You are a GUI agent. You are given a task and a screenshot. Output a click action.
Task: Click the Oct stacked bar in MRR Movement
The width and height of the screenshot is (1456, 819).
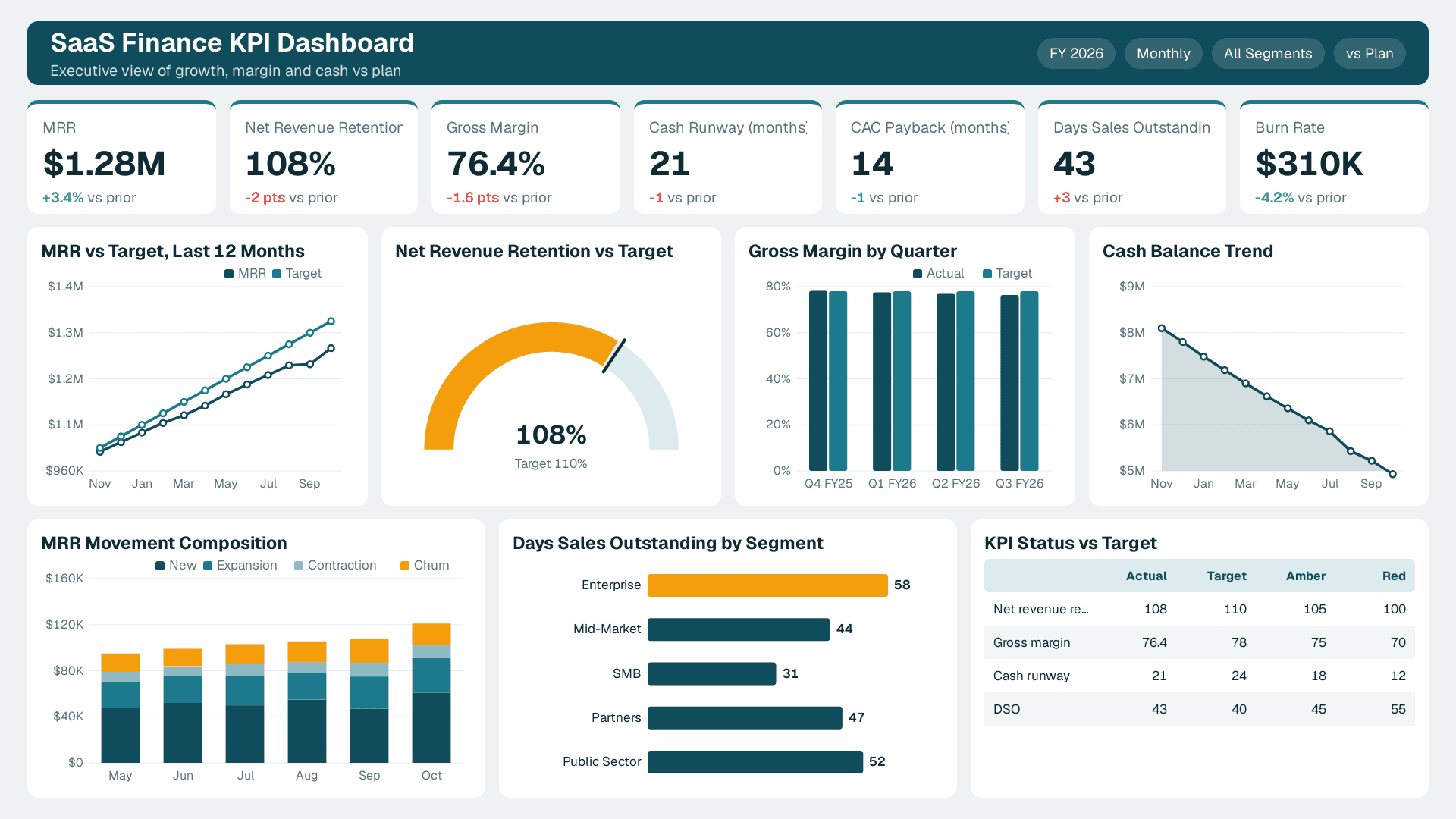point(431,693)
